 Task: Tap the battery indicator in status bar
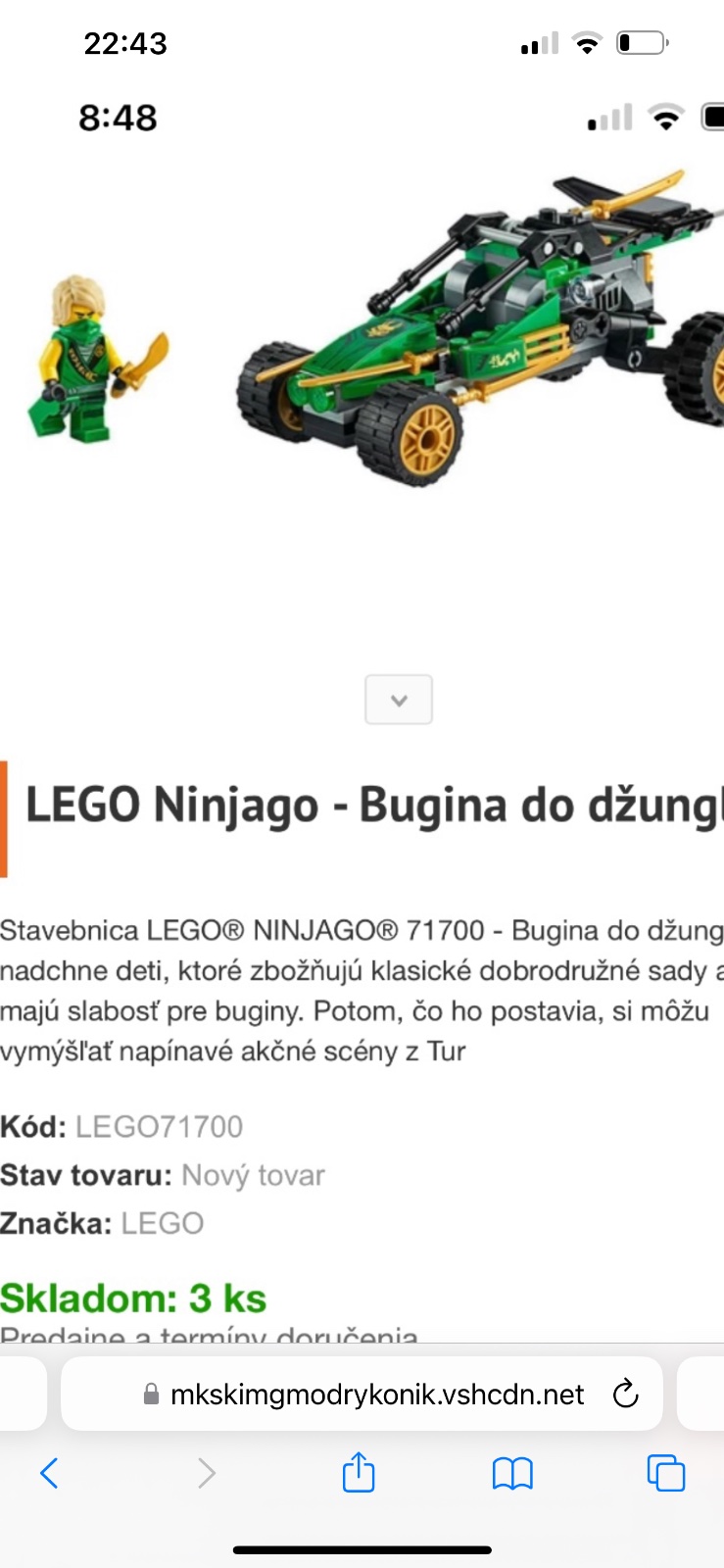643,43
